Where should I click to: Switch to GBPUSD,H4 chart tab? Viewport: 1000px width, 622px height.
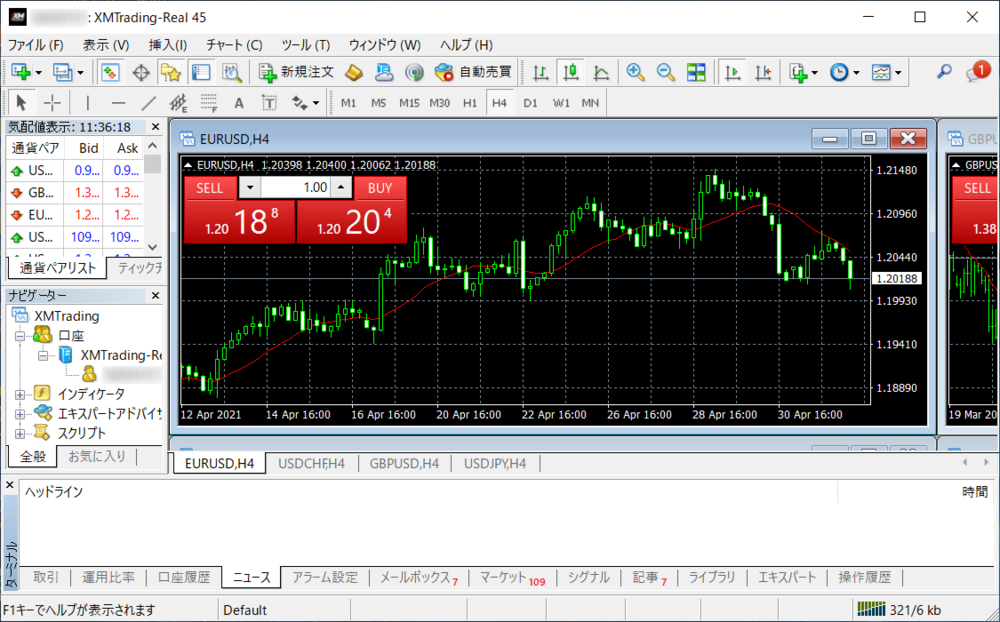pos(404,464)
